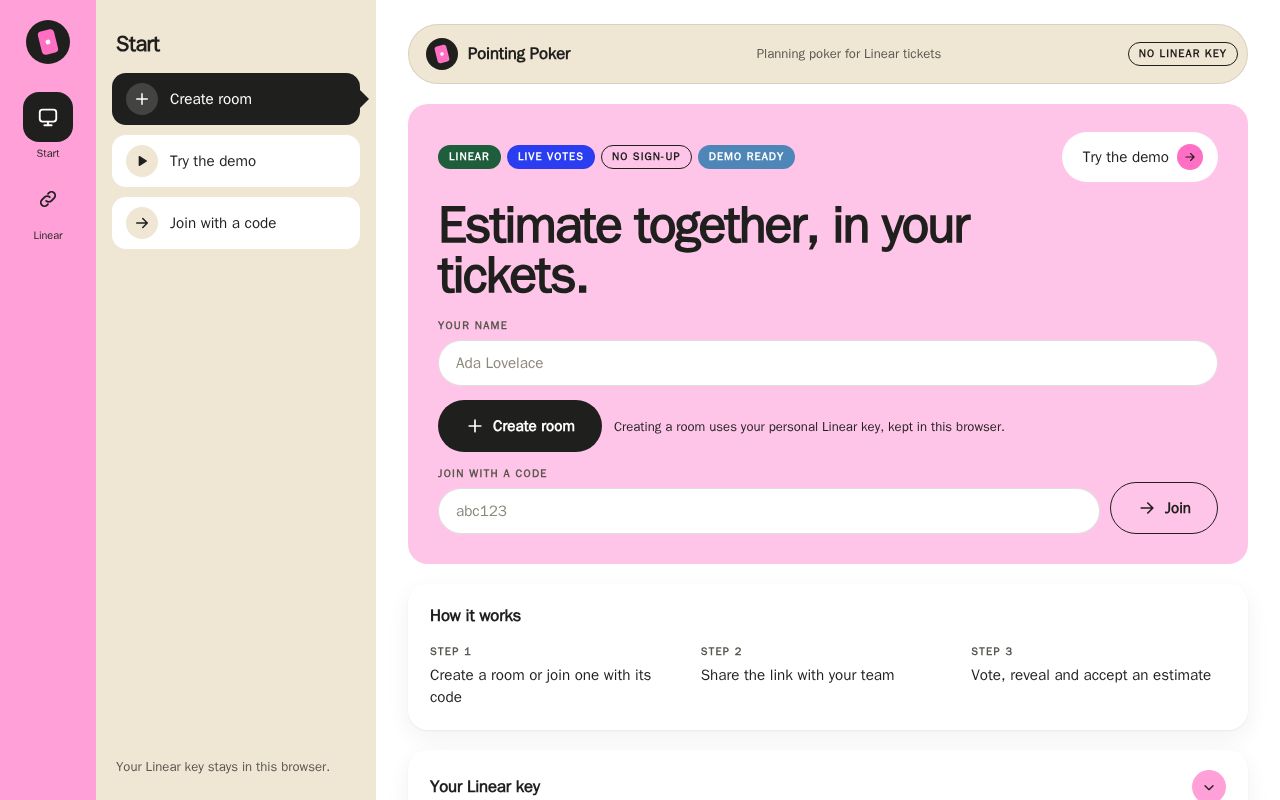Screen dimensions: 1280x800
Task: Click the NO LINEAR KEY status badge
Action: [1183, 54]
